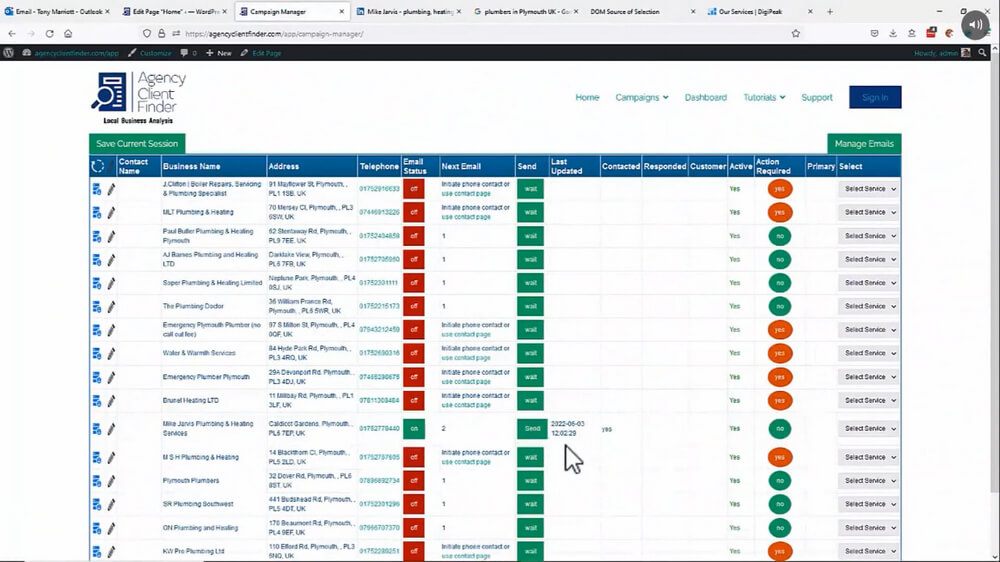Click pencil edit icon for The Plumbing Doctor
1000x562 pixels.
[x=112, y=306]
